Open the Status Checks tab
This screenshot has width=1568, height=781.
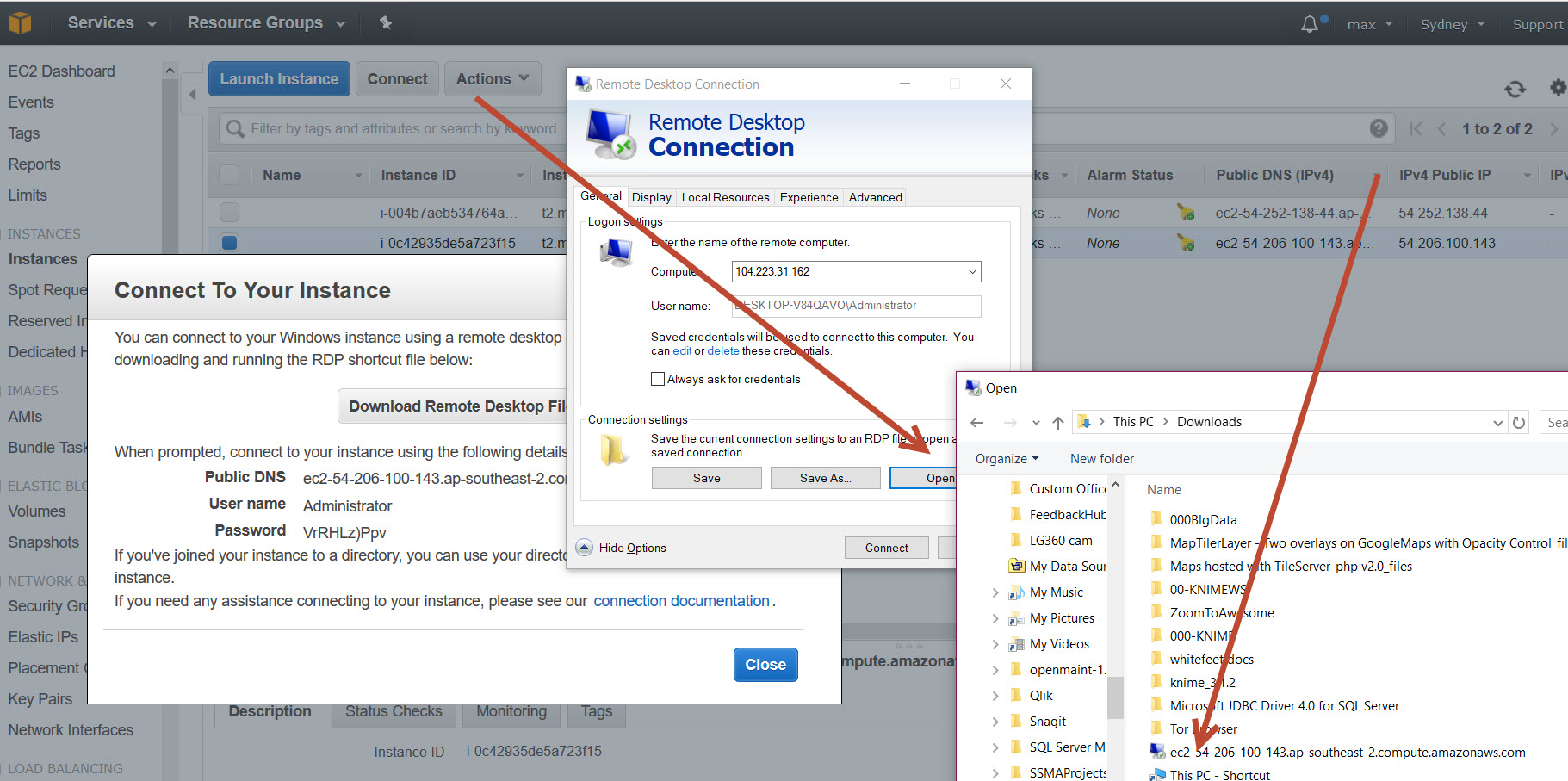394,711
